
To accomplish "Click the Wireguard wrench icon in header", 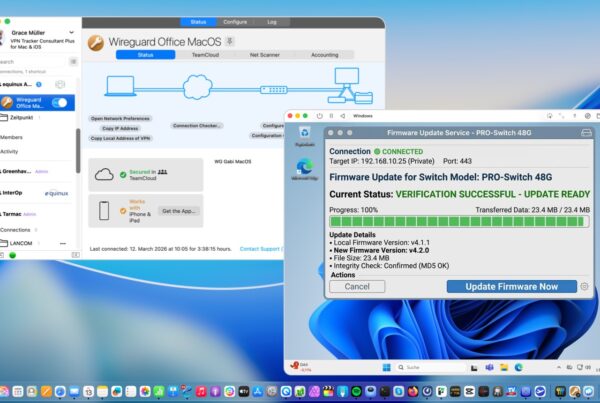I will click(x=96, y=42).
